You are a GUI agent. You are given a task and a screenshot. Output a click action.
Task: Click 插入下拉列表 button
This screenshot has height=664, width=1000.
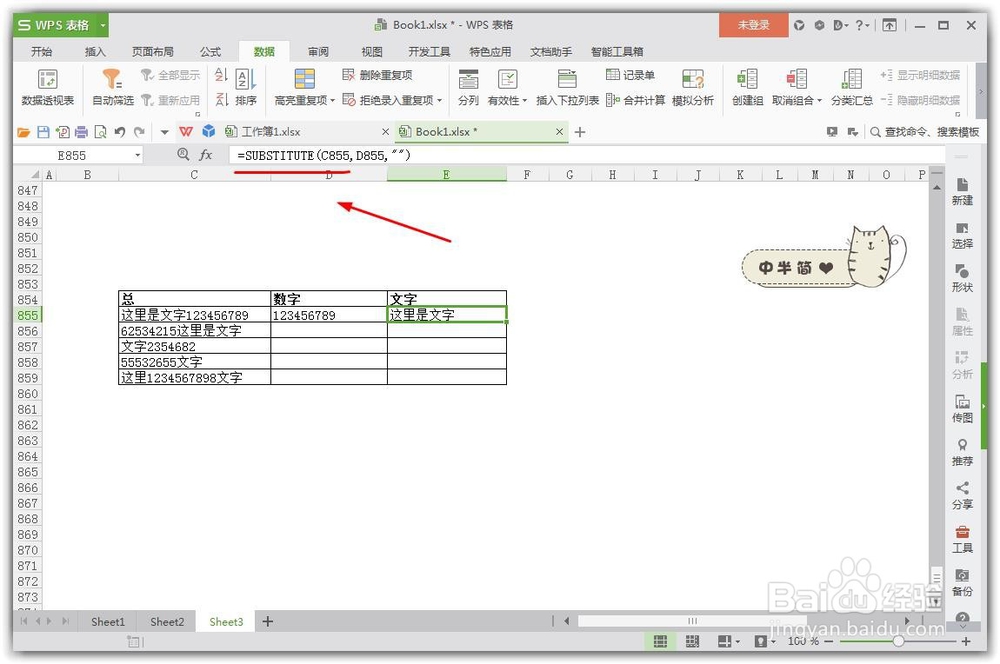tap(568, 88)
